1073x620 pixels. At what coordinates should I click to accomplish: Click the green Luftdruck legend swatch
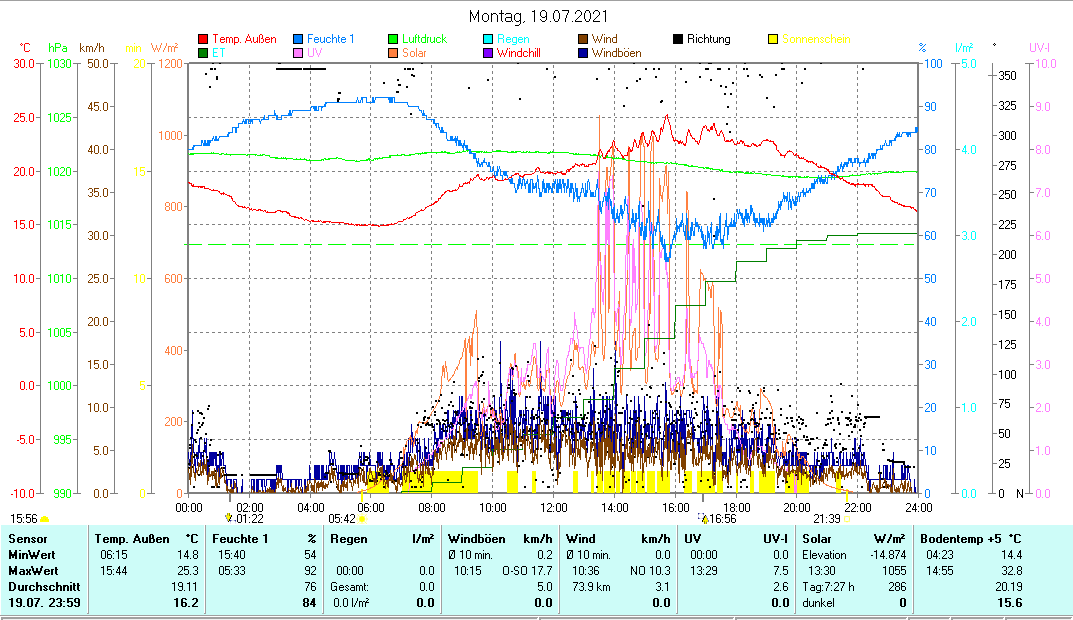pos(394,40)
